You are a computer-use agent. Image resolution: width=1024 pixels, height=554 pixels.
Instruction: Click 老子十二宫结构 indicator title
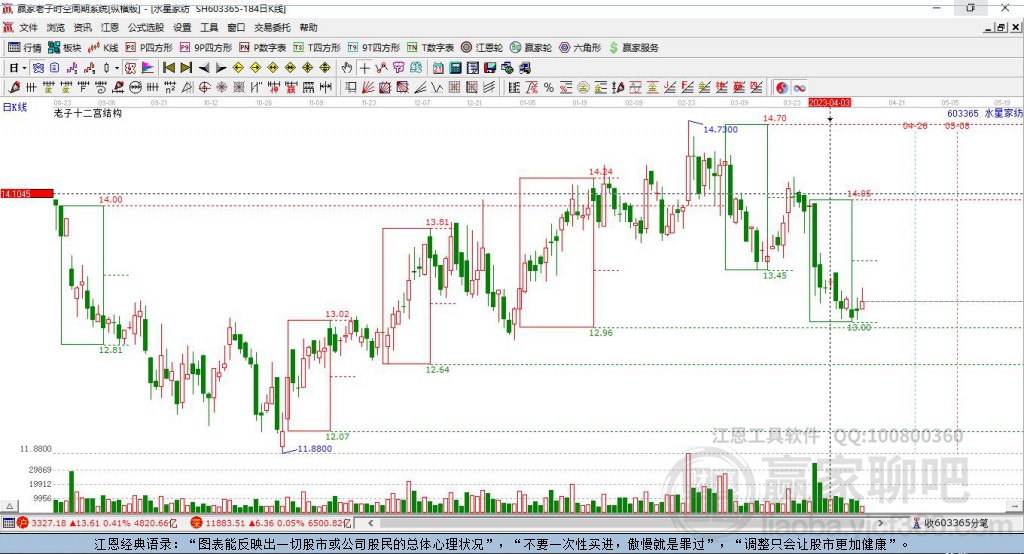click(88, 113)
